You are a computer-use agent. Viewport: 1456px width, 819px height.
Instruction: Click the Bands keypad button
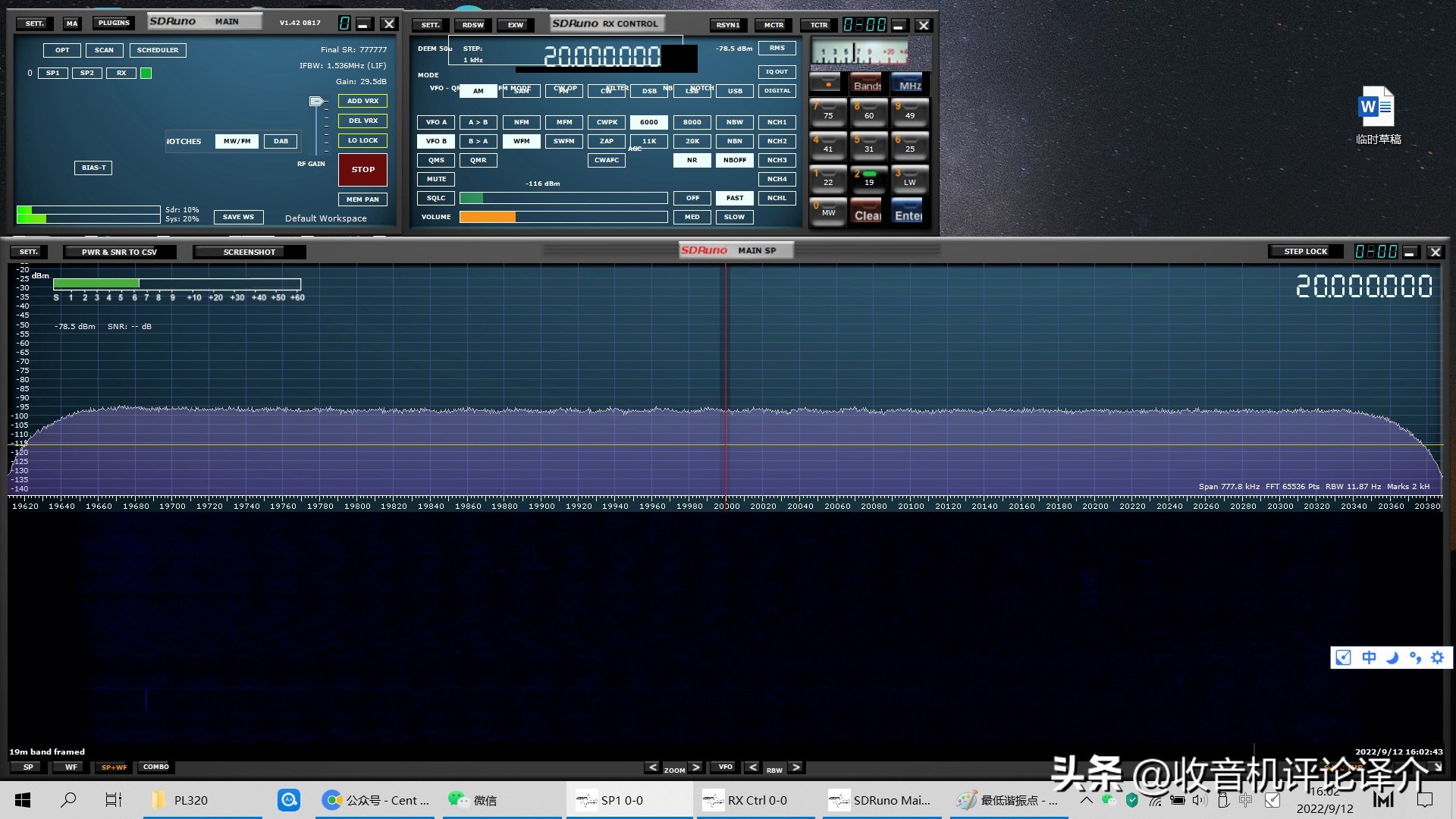(867, 83)
